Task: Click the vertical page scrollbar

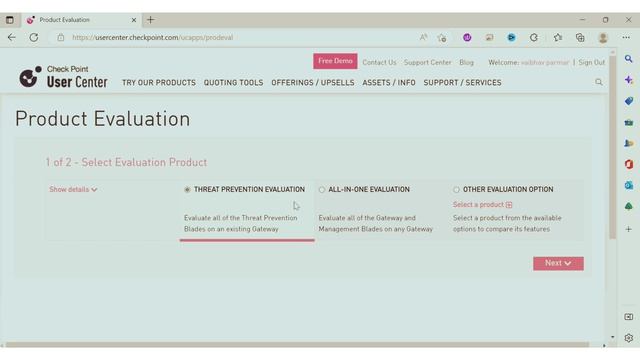Action: click(x=612, y=147)
